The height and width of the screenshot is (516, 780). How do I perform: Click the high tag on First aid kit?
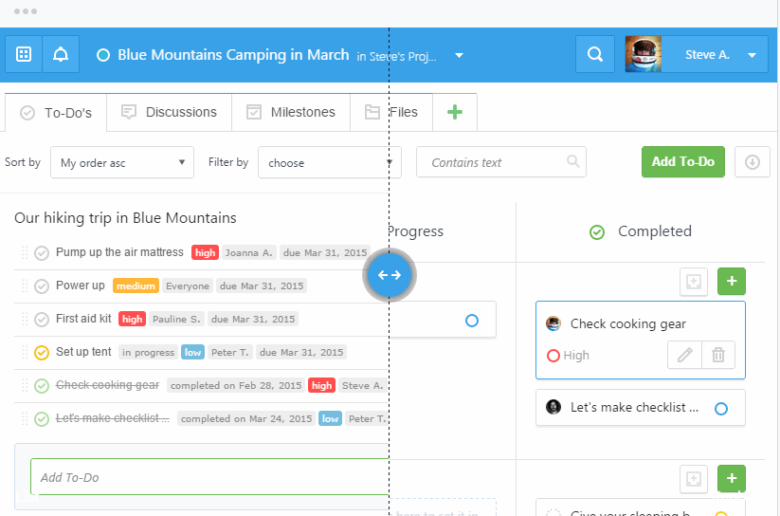132,319
